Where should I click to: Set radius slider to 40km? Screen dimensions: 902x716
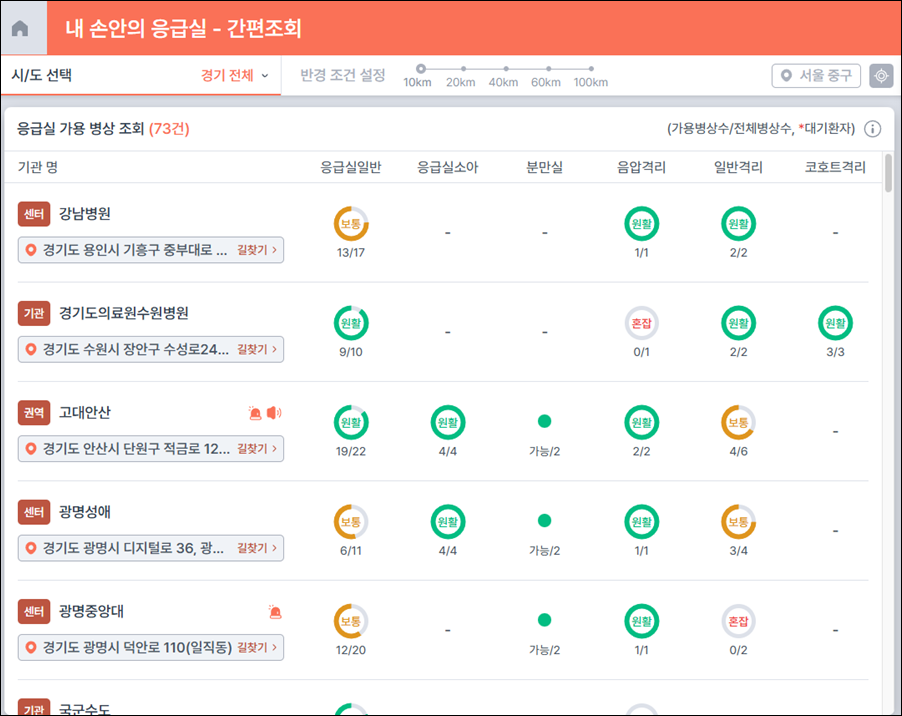(x=506, y=69)
